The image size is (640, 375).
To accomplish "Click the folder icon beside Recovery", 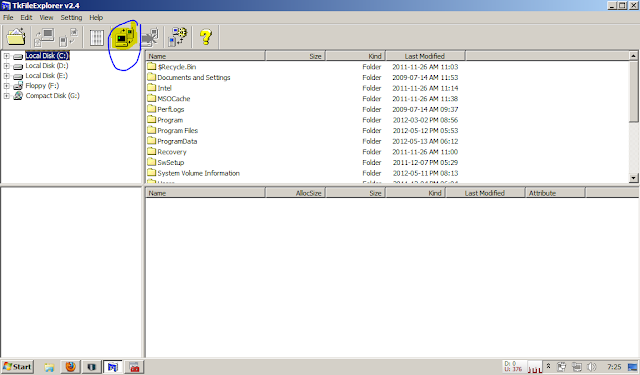I will [x=152, y=151].
